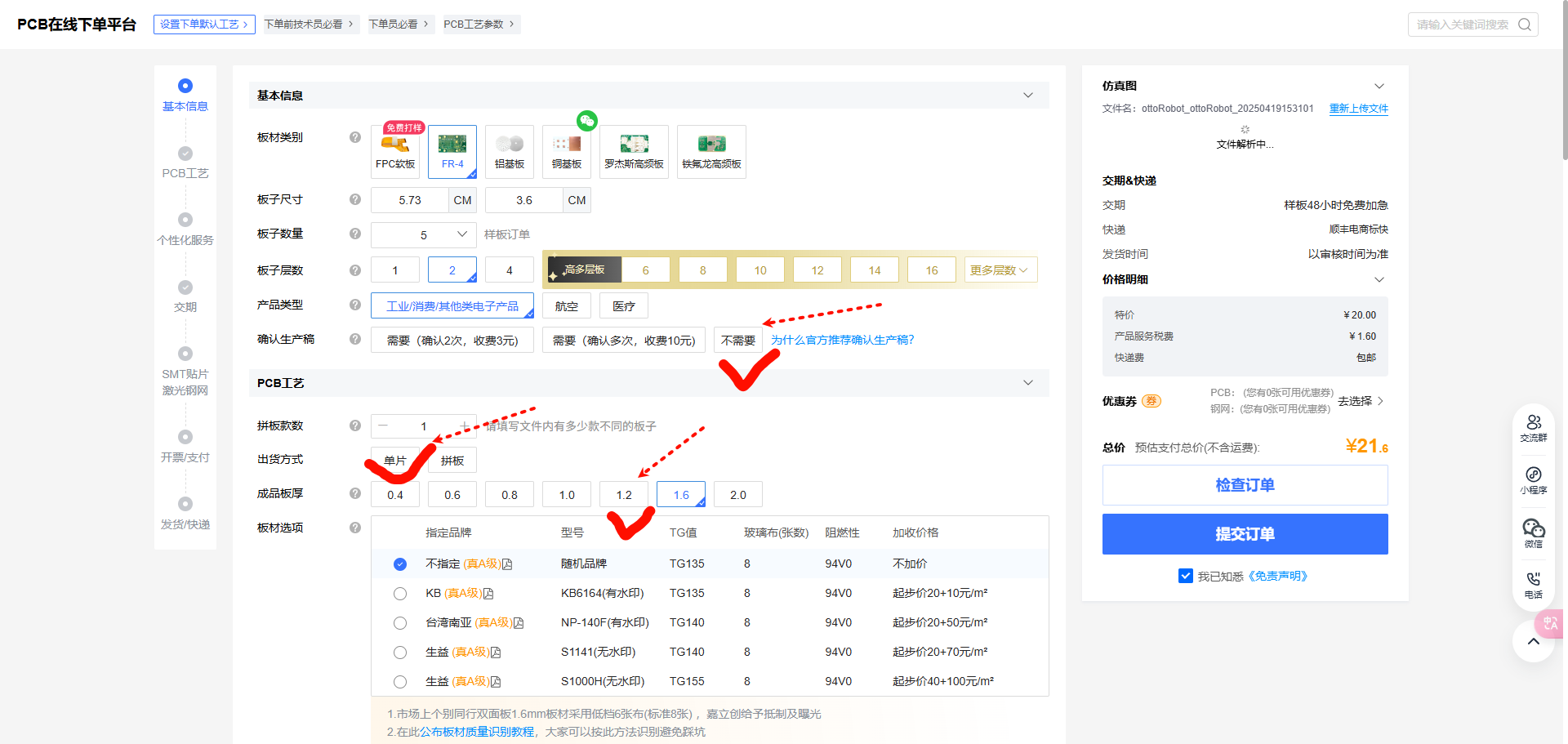Viewport: 1568px width, 744px height.
Task: Choose 拼板 delivery method
Action: [452, 460]
